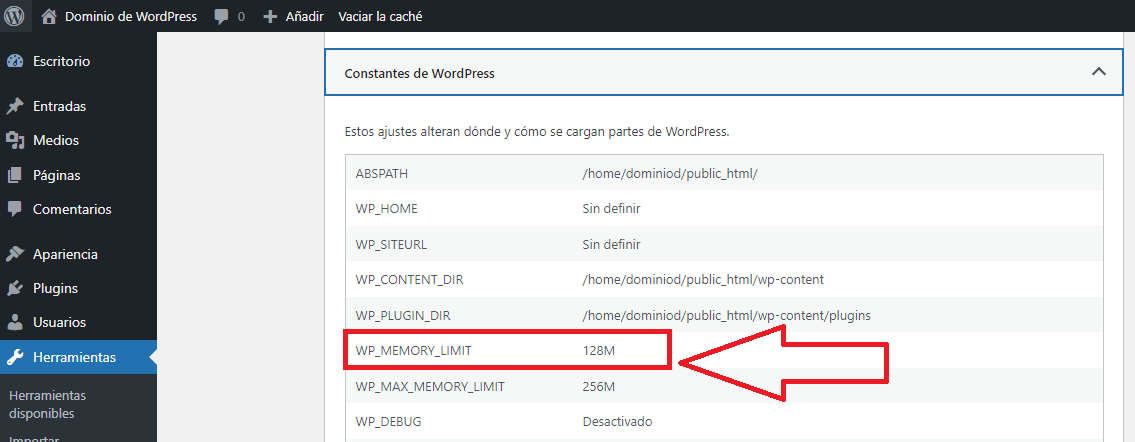Toggle the Constantes de WordPress panel header

tap(726, 73)
